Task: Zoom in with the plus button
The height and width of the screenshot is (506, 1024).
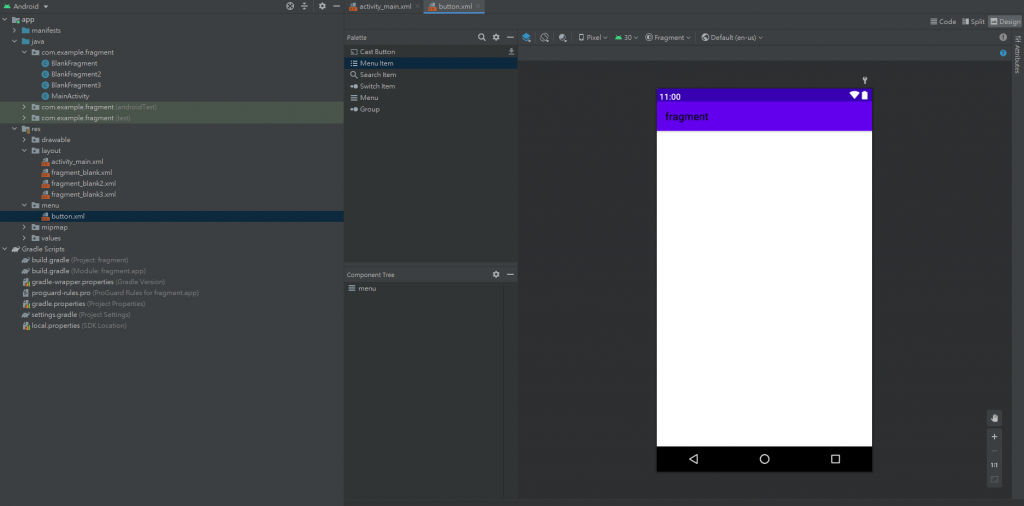Action: [x=994, y=437]
